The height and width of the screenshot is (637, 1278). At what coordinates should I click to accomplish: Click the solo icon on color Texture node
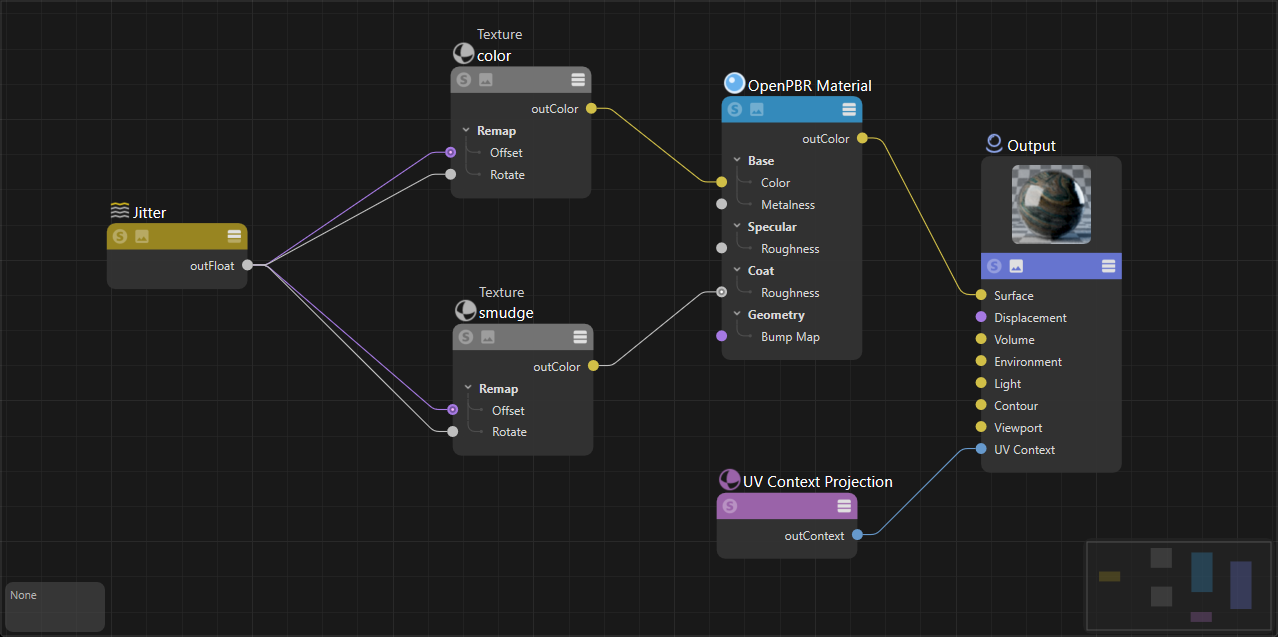464,80
